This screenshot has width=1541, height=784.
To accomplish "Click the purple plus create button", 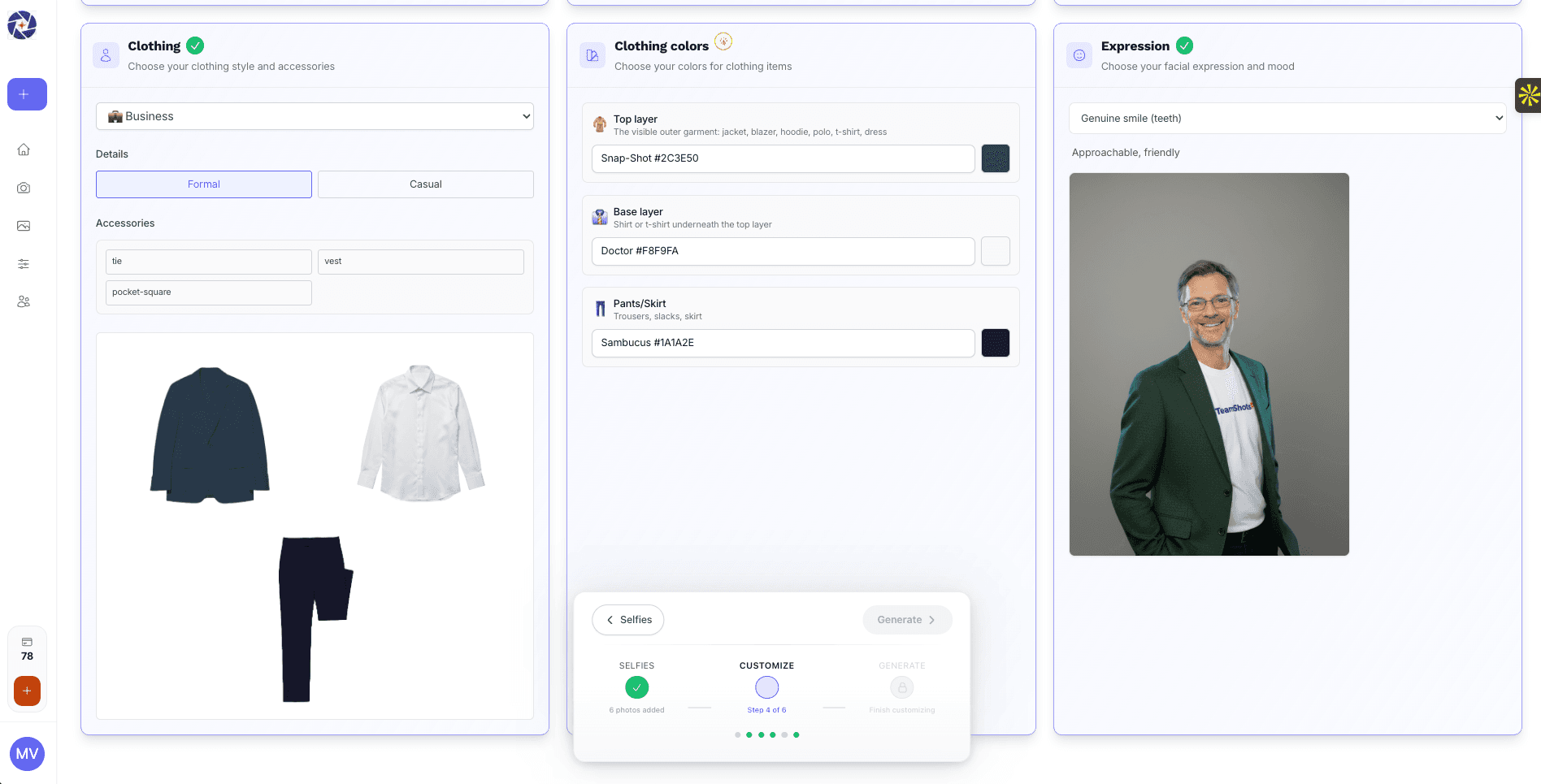I will click(27, 94).
